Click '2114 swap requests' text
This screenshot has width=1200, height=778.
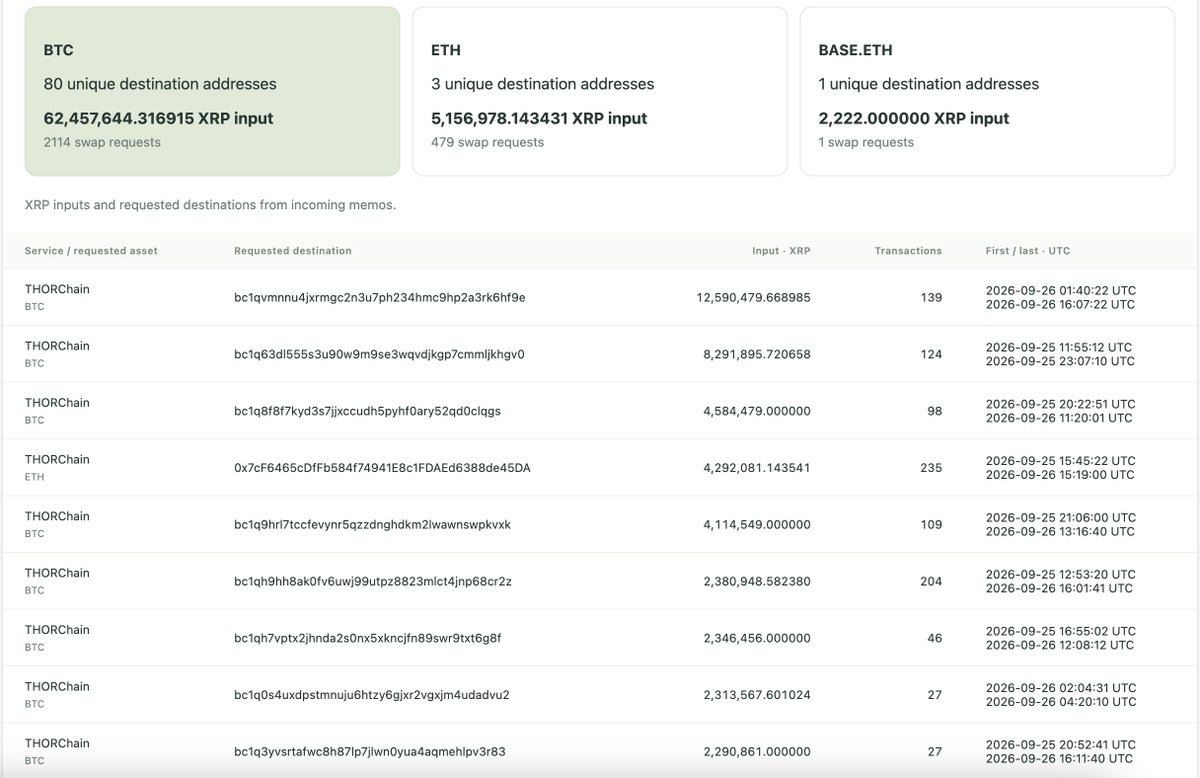coord(102,142)
